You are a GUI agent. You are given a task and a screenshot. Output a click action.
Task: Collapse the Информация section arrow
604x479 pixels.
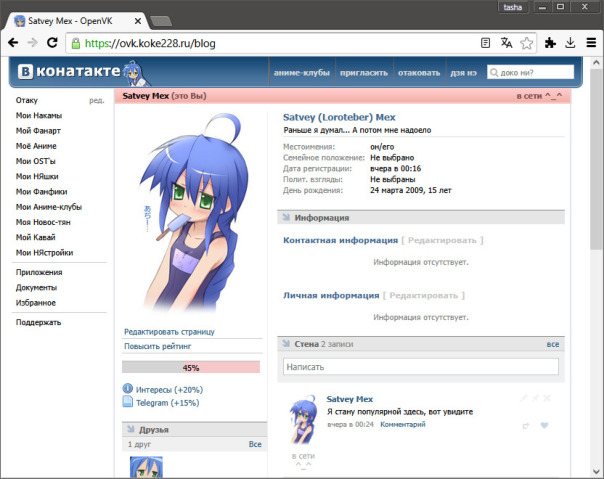click(x=286, y=217)
